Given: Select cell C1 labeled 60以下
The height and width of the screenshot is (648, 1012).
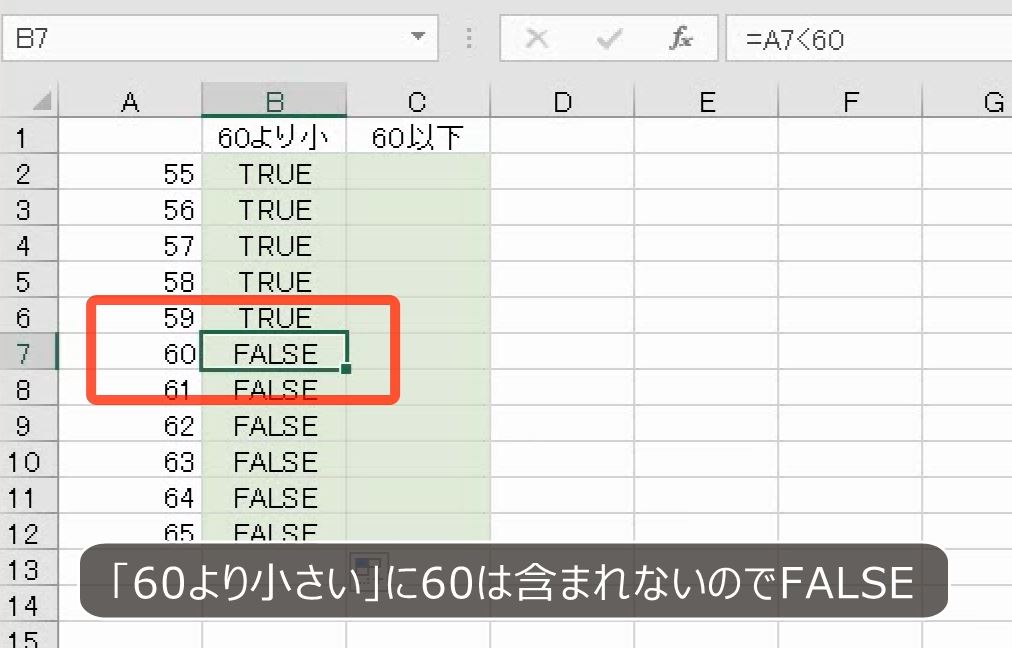Looking at the screenshot, I should pyautogui.click(x=418, y=136).
